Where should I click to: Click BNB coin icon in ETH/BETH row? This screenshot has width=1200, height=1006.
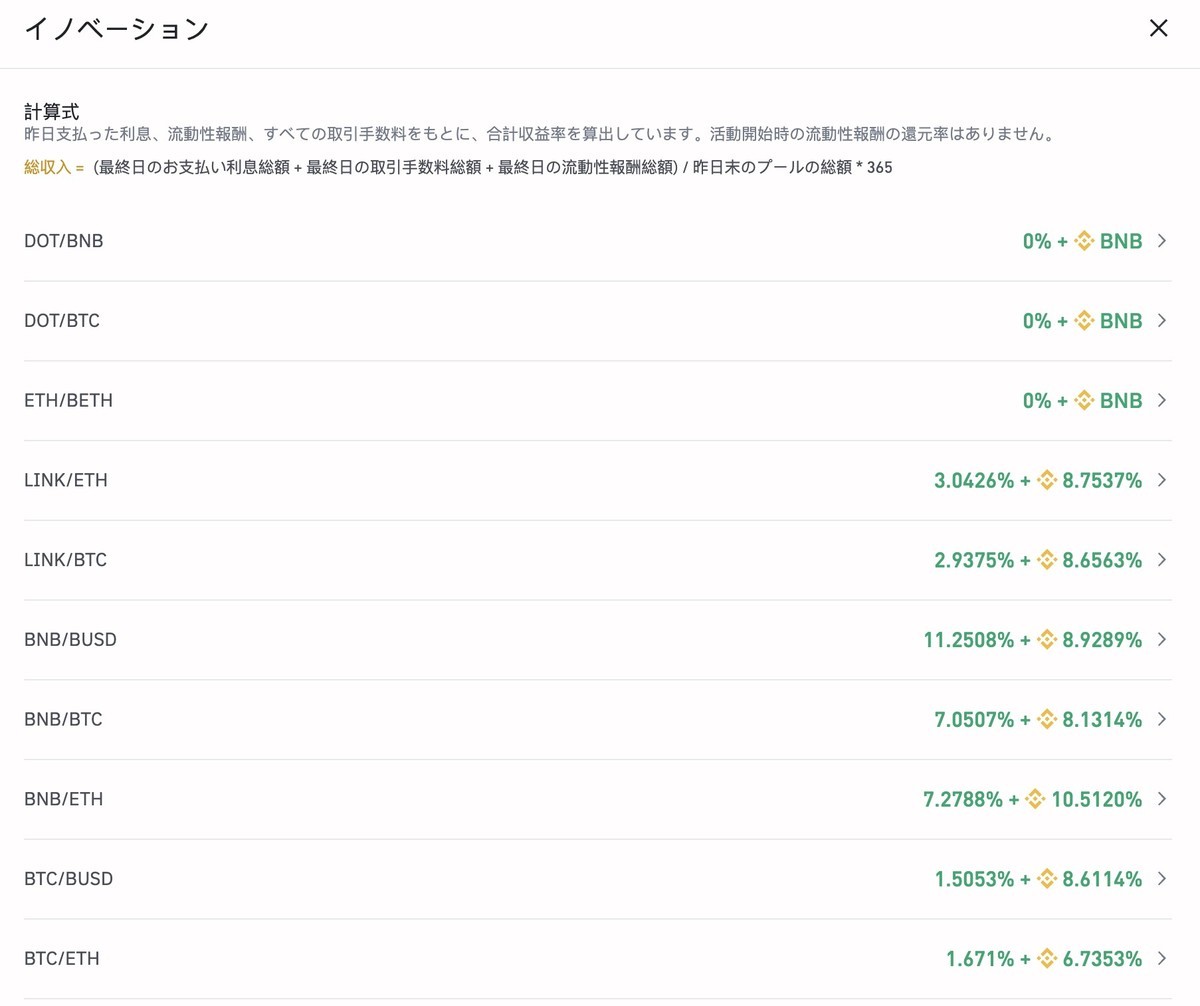(x=1084, y=400)
